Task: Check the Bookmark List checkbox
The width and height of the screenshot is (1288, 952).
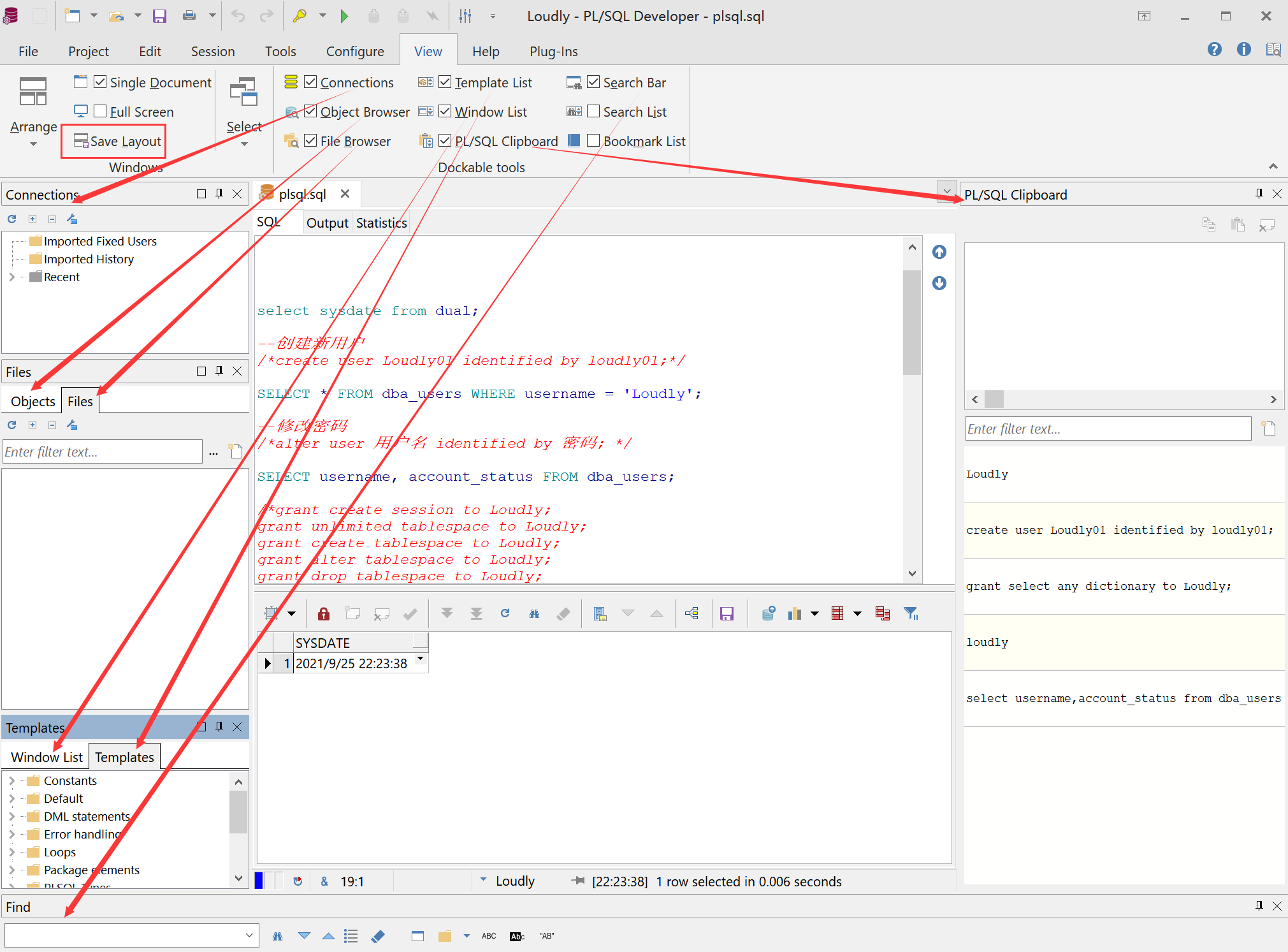Action: (593, 140)
